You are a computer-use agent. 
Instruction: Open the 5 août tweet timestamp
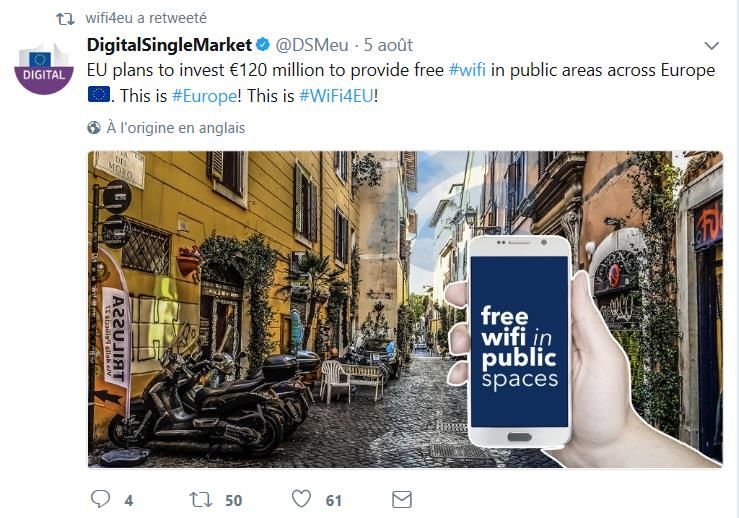tap(388, 45)
